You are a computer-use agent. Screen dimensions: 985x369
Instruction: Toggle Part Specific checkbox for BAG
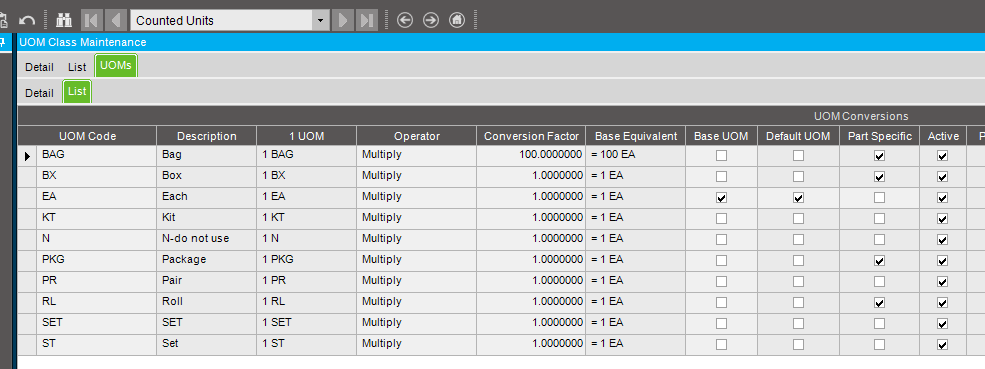click(x=879, y=156)
